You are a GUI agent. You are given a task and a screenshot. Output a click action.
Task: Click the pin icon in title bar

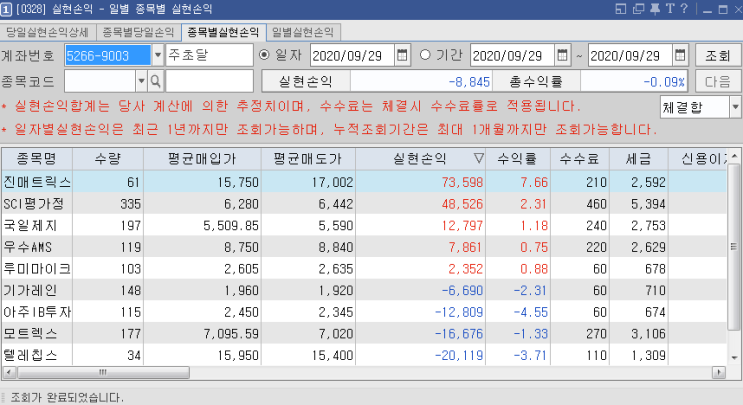click(655, 9)
